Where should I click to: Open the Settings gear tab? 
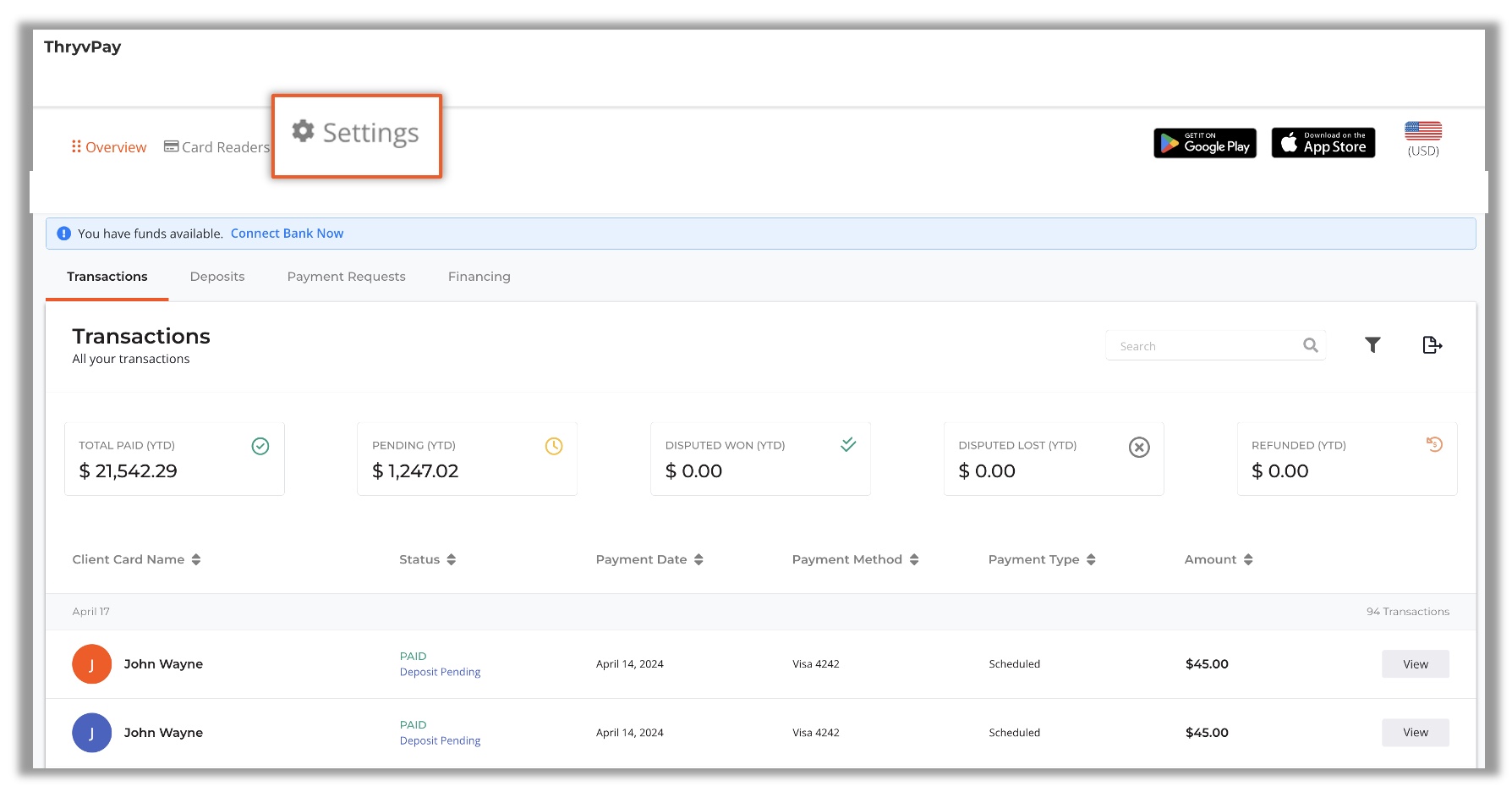click(x=356, y=134)
